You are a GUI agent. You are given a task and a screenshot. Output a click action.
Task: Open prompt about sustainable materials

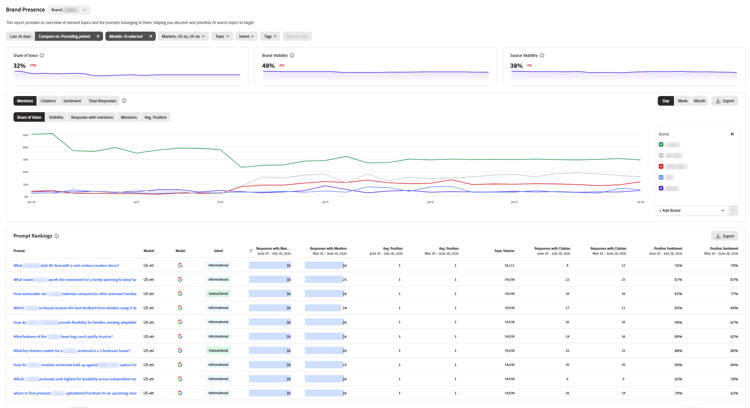[75, 294]
